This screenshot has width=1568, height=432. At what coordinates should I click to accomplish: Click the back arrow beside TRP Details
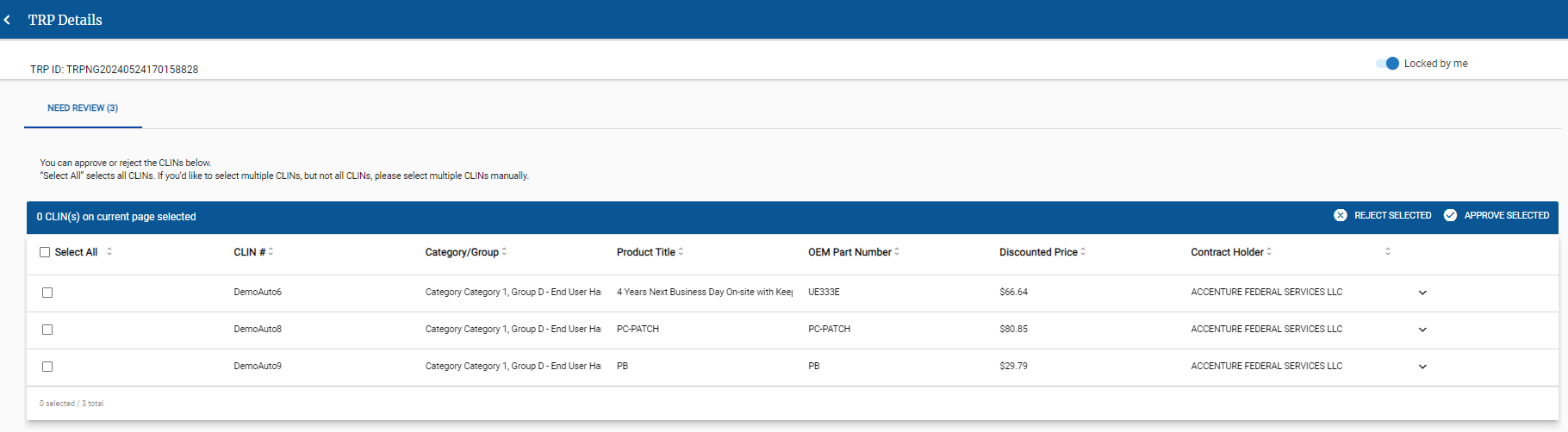click(x=8, y=20)
